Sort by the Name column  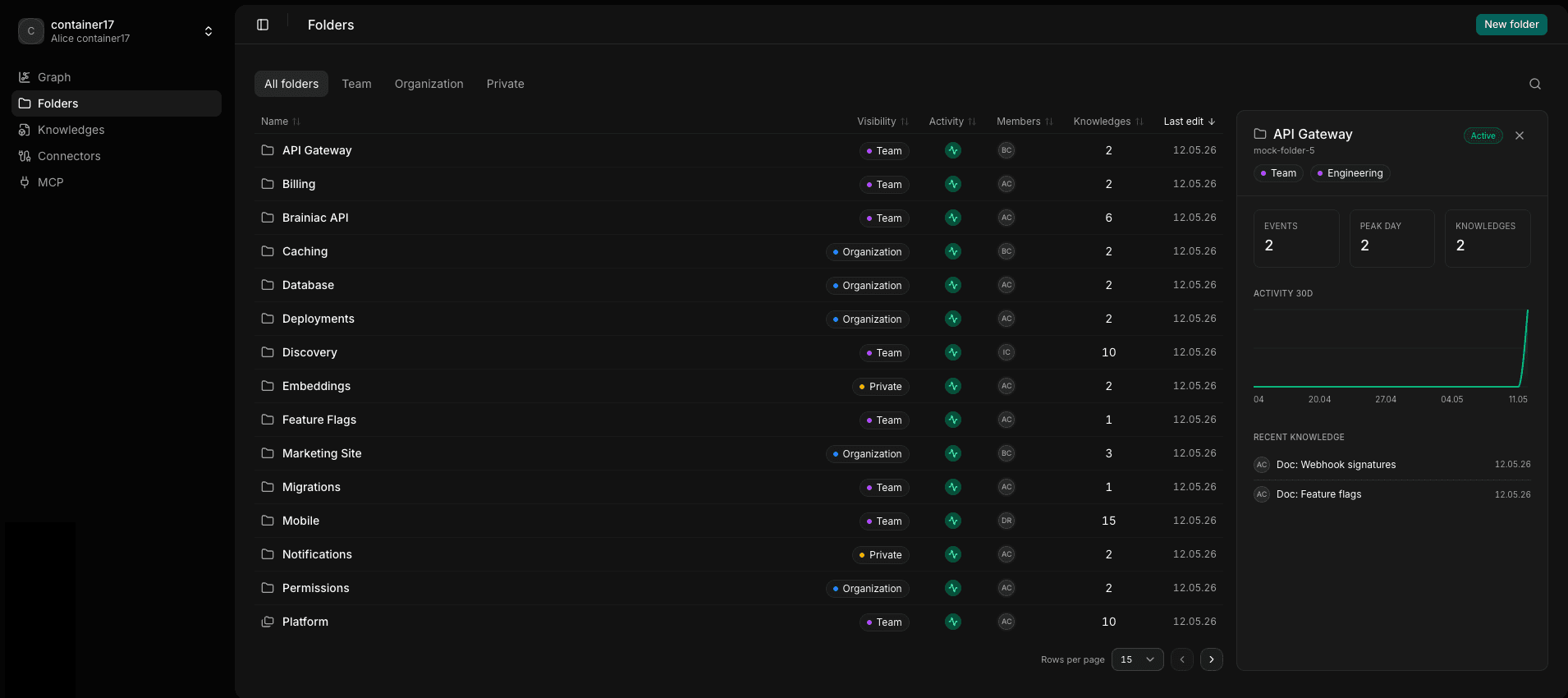point(281,122)
